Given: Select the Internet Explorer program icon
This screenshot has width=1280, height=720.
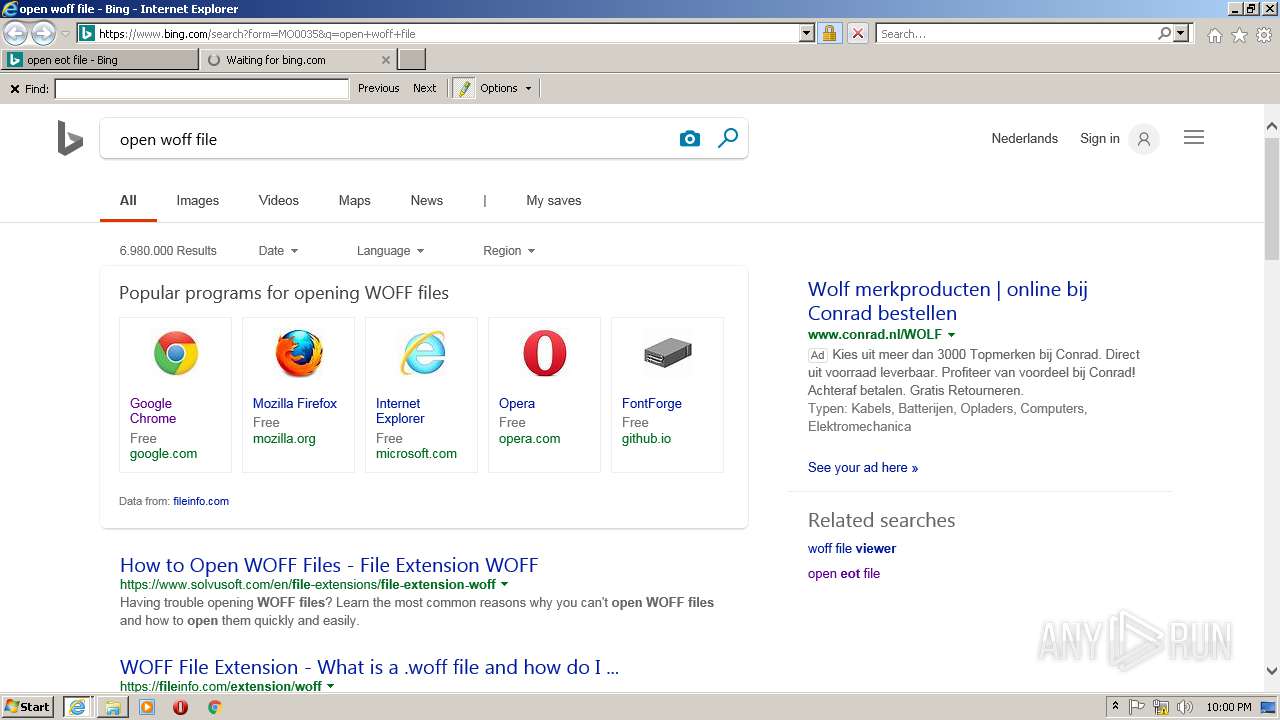Looking at the screenshot, I should pyautogui.click(x=422, y=354).
